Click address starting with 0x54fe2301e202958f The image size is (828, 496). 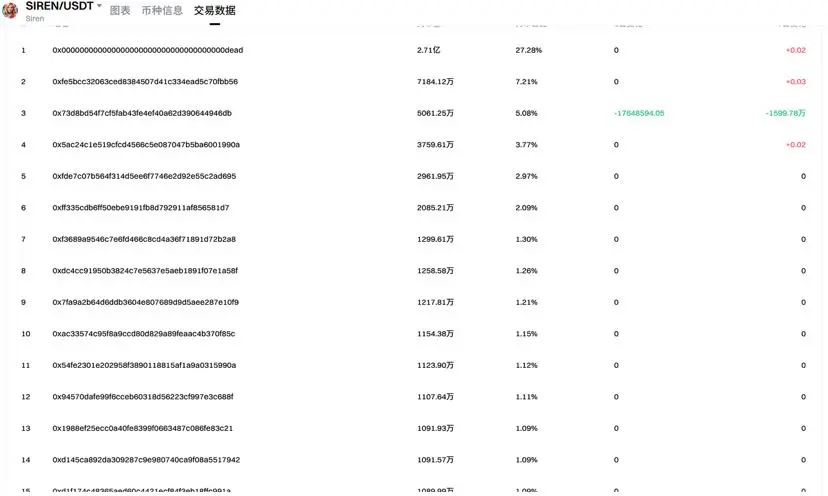click(144, 365)
